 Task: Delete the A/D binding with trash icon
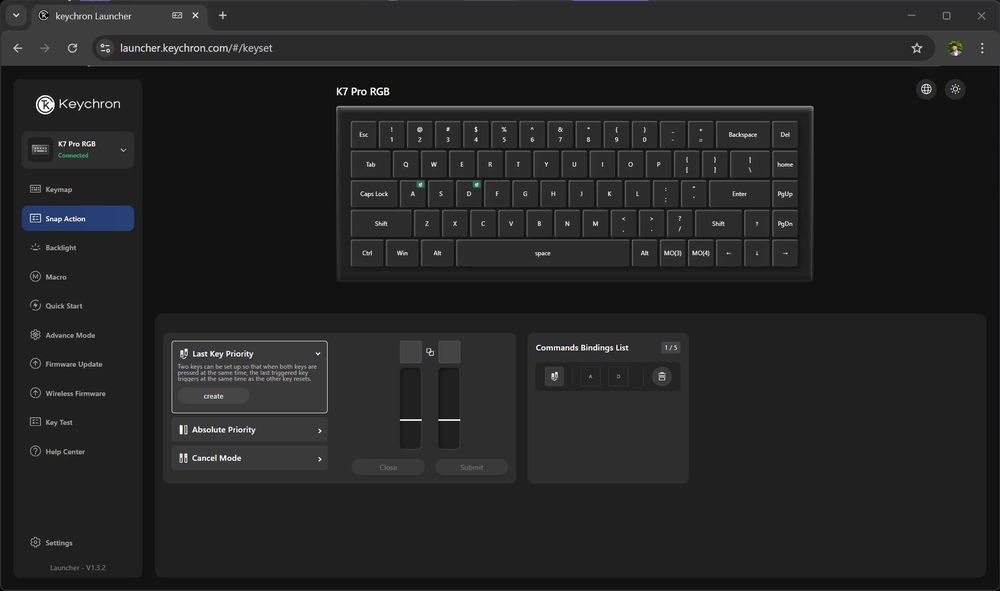point(662,377)
